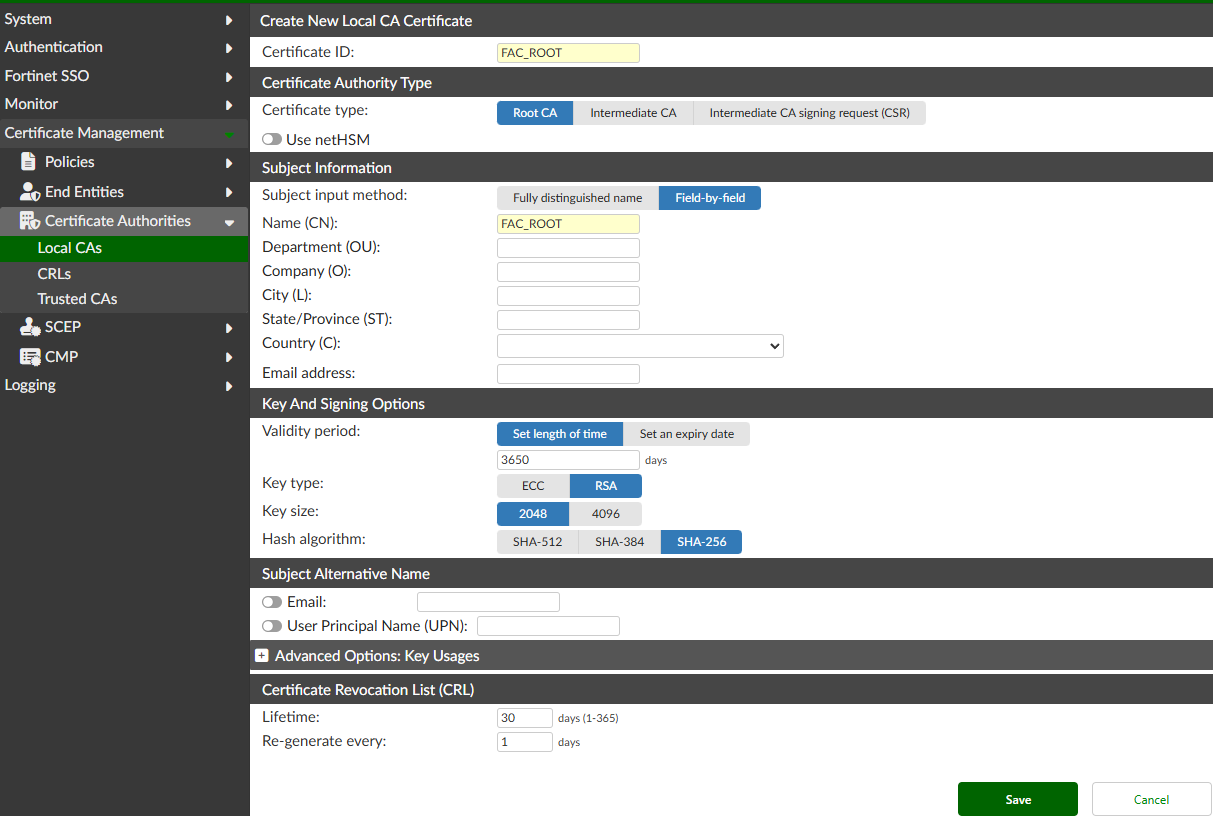This screenshot has height=816, width=1213.
Task: Select Intermediate CA certificate type
Action: pos(633,113)
